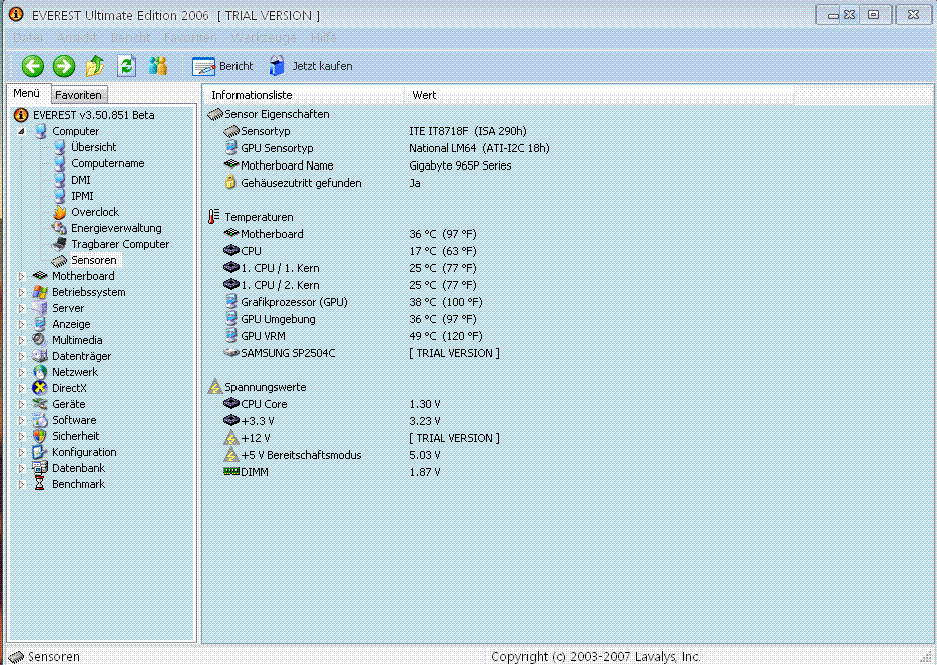This screenshot has height=665, width=937.
Task: Click the Anzeige monitor icon in the tree
Action: (40, 324)
